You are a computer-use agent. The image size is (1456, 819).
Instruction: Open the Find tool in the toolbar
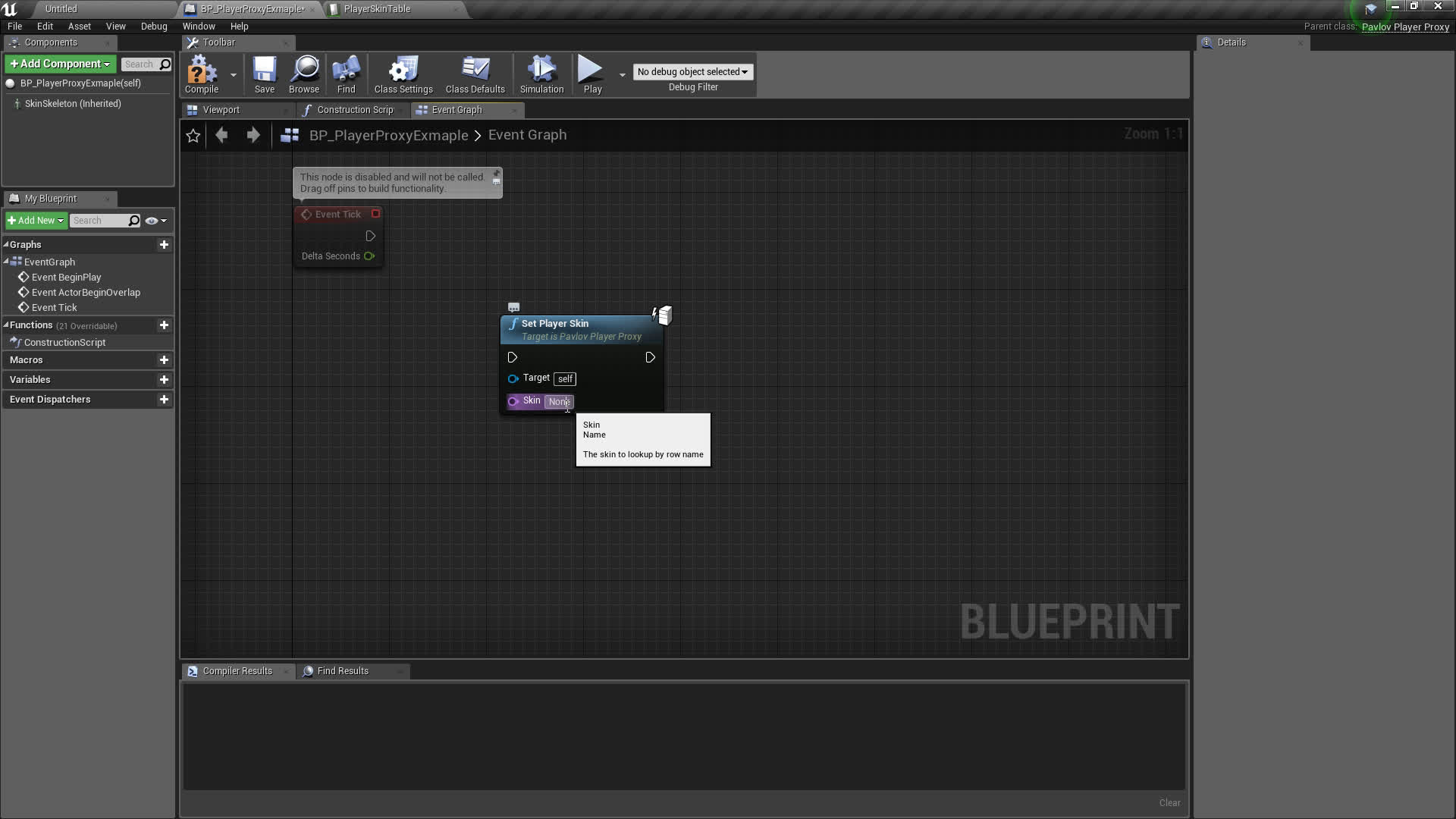(x=346, y=74)
